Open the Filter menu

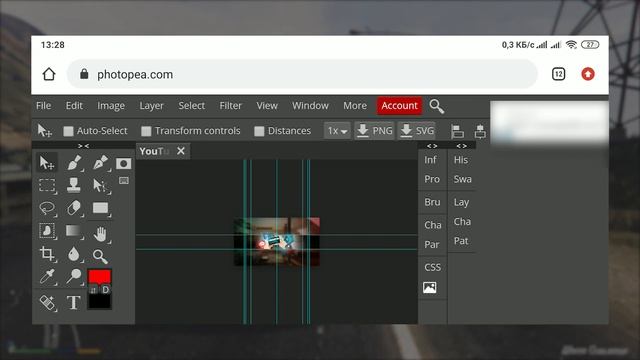[231, 106]
